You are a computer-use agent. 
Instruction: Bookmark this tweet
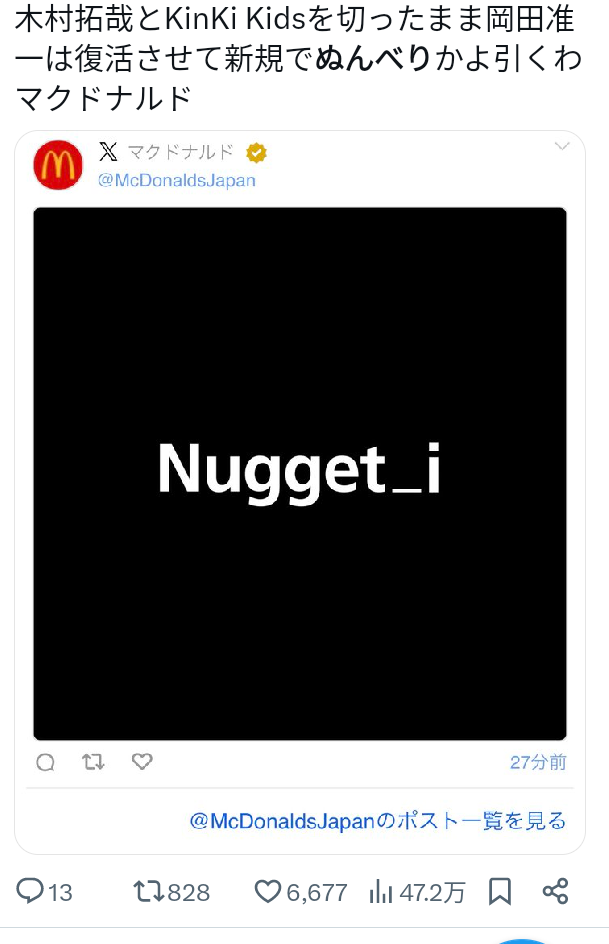(499, 892)
